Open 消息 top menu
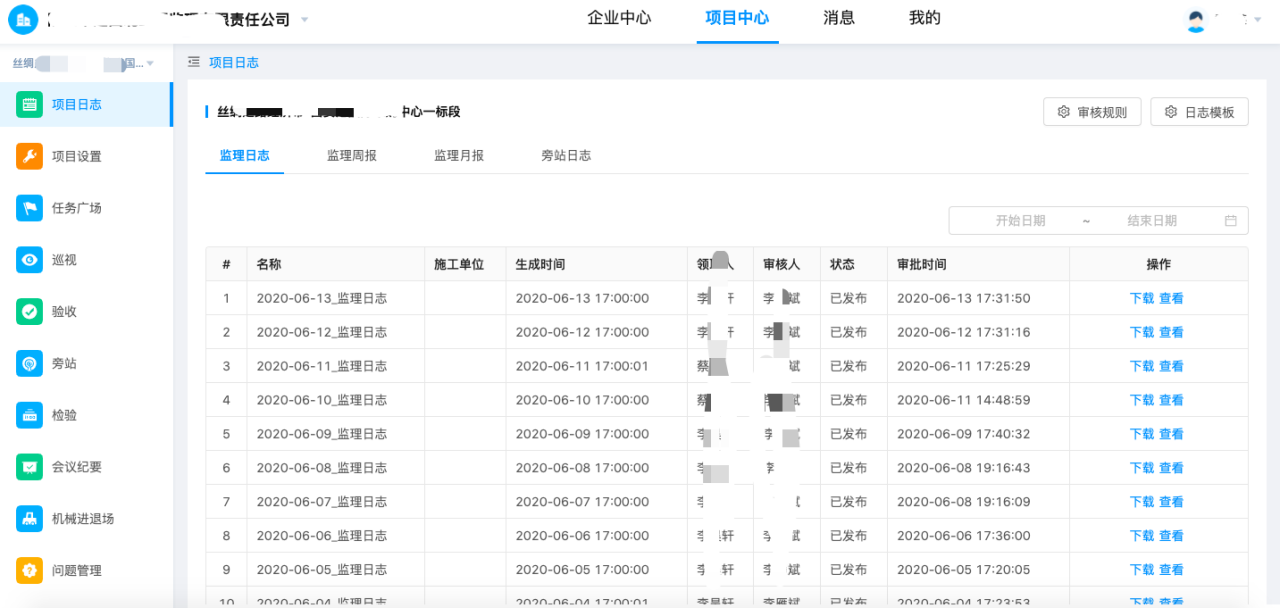This screenshot has width=1280, height=608. (839, 18)
